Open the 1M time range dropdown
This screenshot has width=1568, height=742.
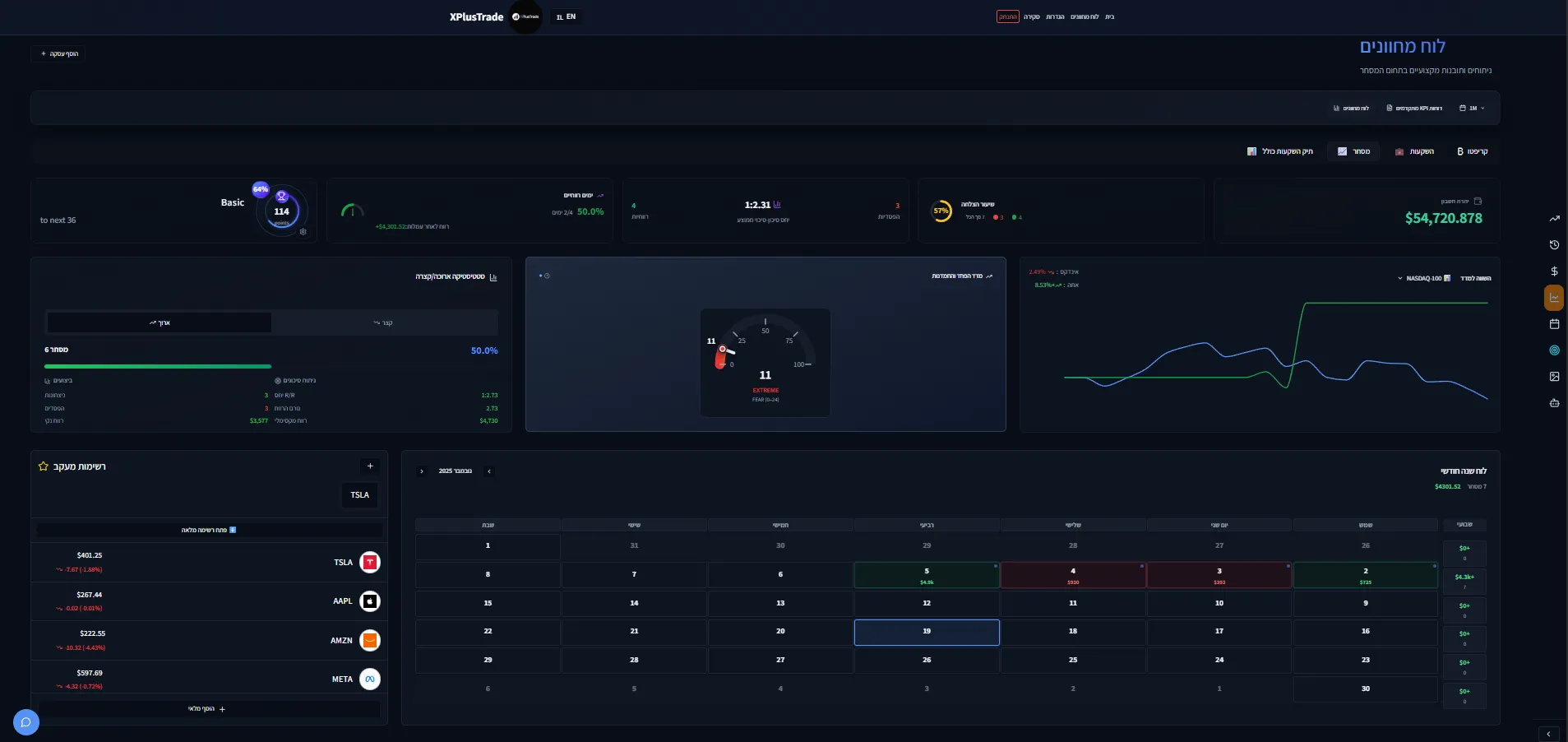1472,109
